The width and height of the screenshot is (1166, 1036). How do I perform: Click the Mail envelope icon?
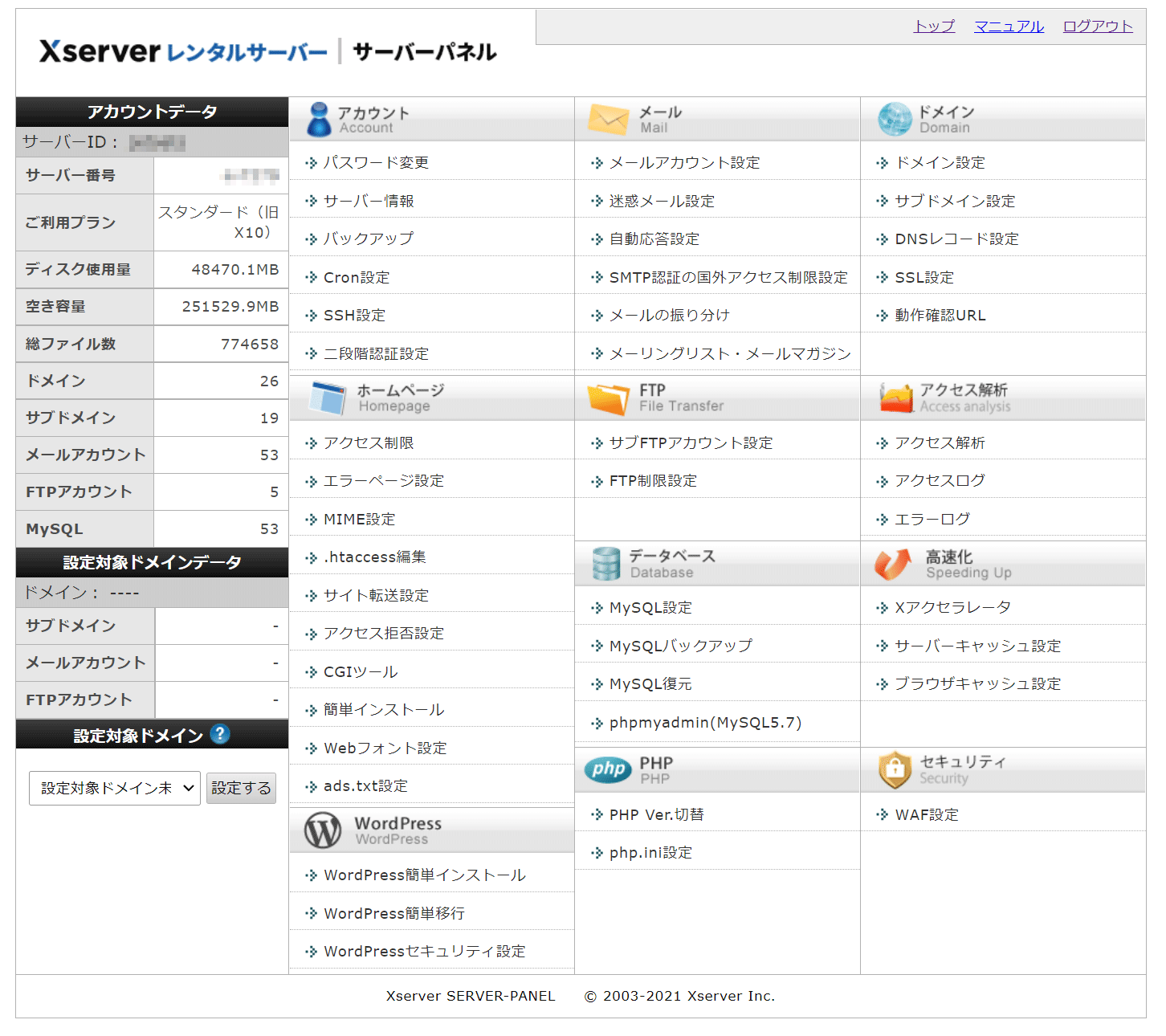coord(608,119)
